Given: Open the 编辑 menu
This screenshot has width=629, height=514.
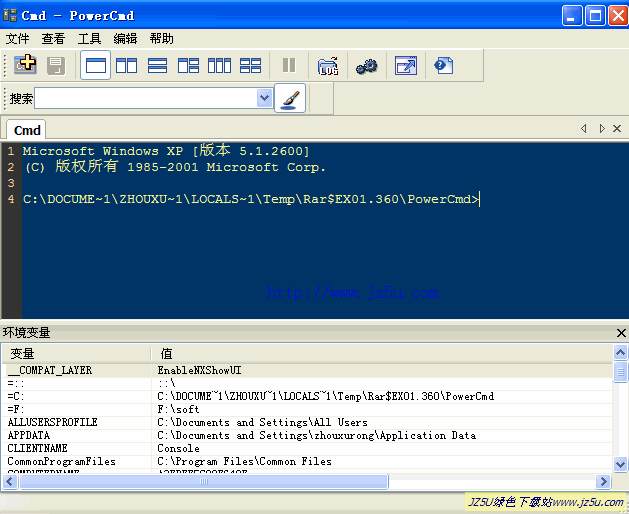Looking at the screenshot, I should [125, 39].
